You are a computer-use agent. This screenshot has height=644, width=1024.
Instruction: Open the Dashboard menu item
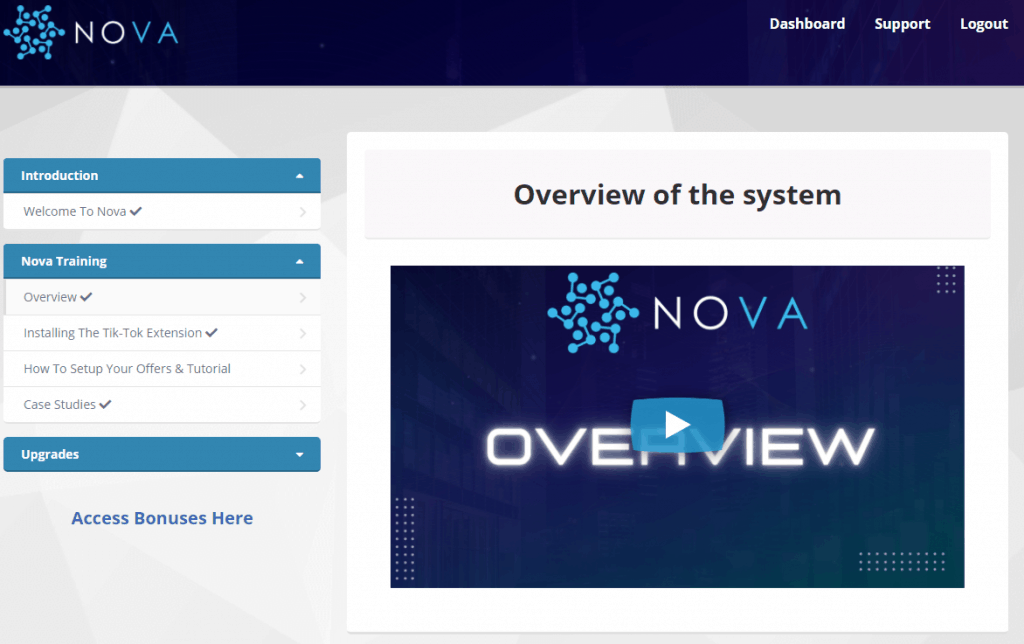click(807, 24)
